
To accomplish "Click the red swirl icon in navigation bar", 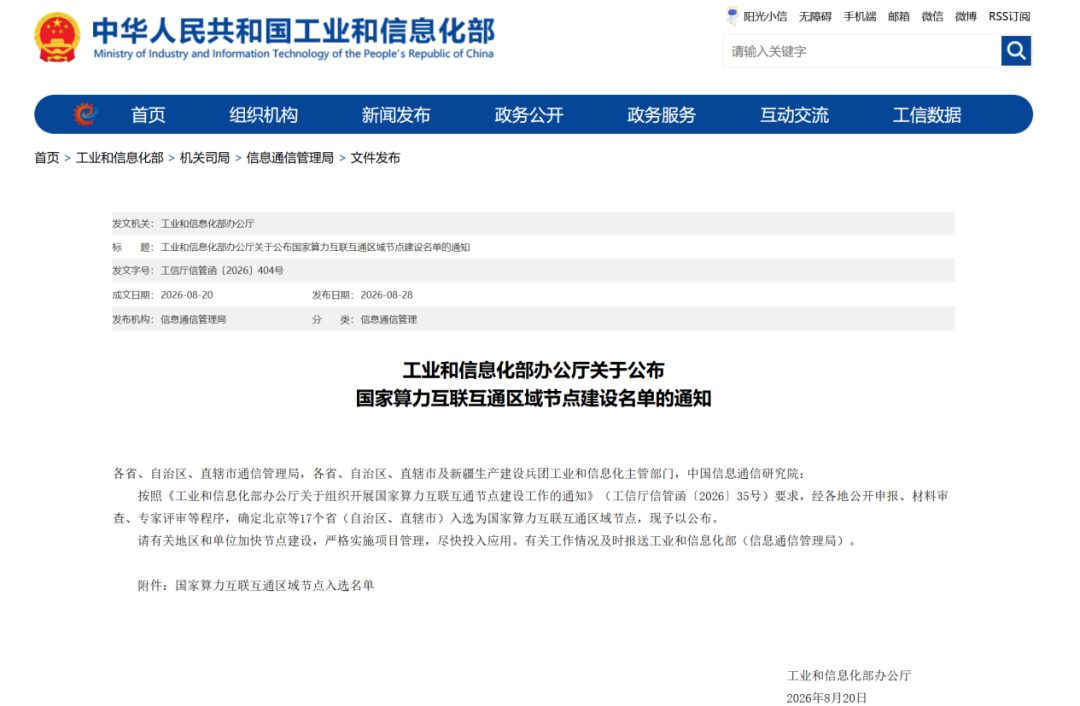I will [85, 114].
